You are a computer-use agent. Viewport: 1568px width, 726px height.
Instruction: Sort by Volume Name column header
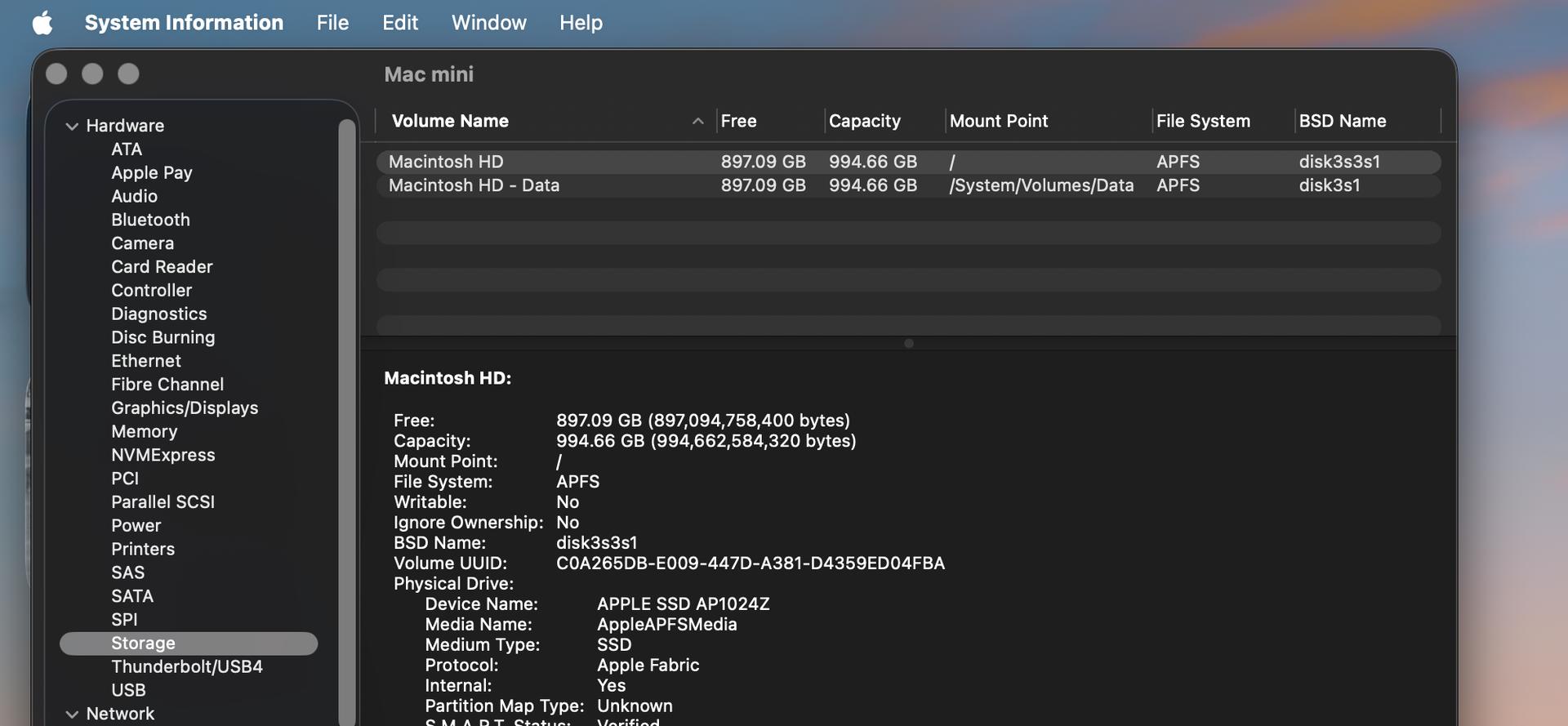pos(450,121)
